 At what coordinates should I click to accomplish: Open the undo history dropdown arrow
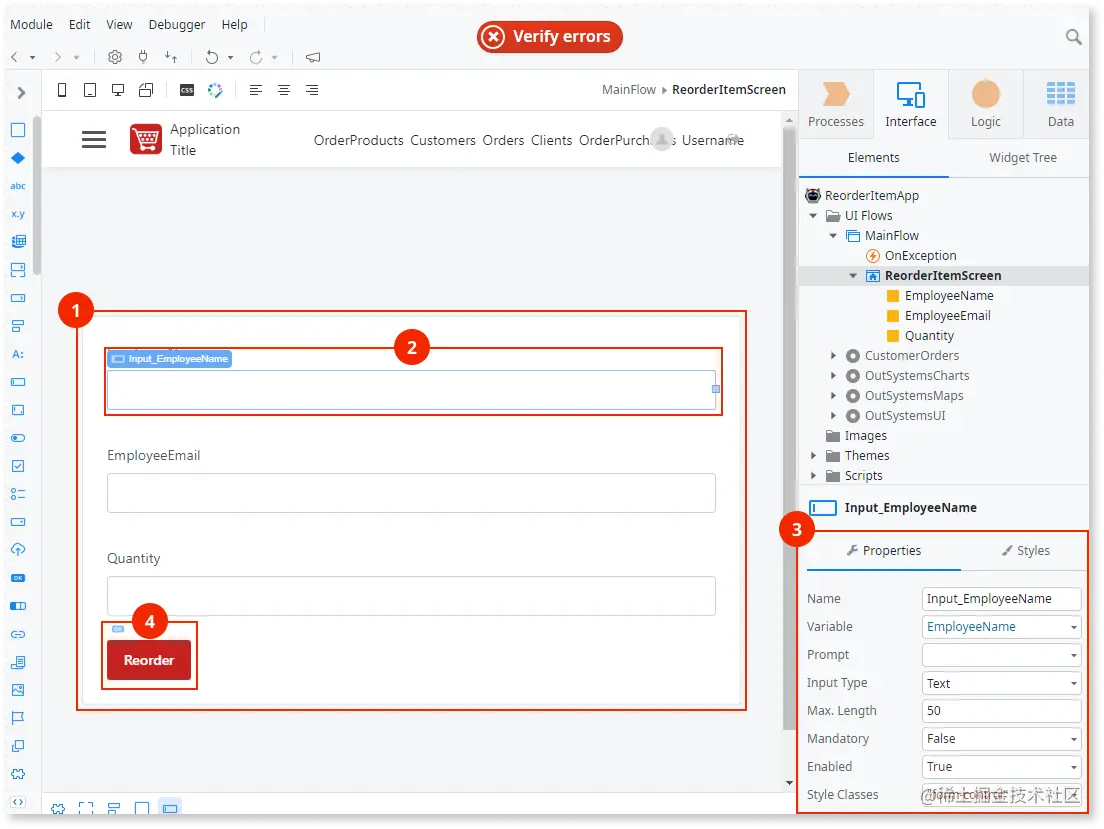click(230, 57)
